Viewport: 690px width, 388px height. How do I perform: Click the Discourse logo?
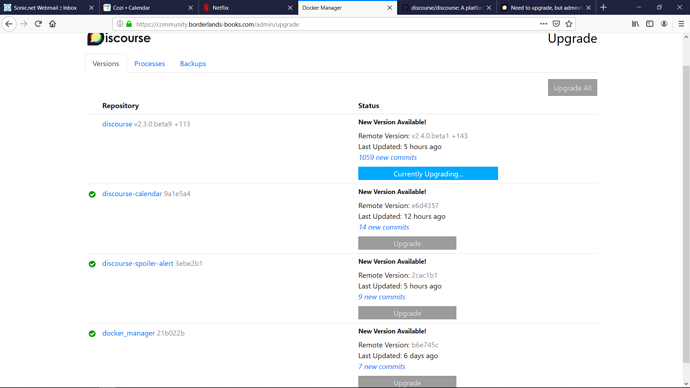119,38
